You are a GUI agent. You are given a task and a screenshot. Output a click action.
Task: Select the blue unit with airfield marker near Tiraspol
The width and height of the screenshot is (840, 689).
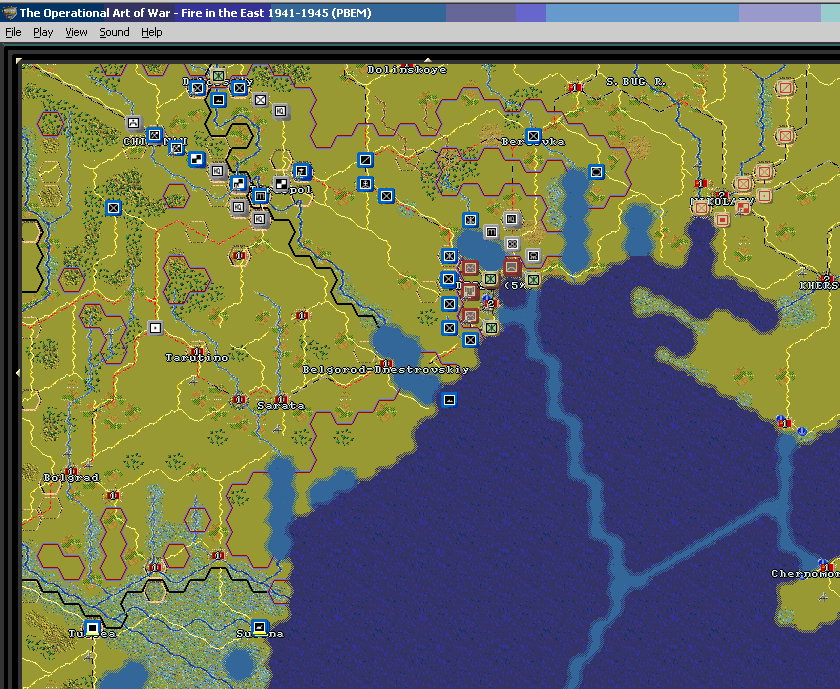(302, 172)
